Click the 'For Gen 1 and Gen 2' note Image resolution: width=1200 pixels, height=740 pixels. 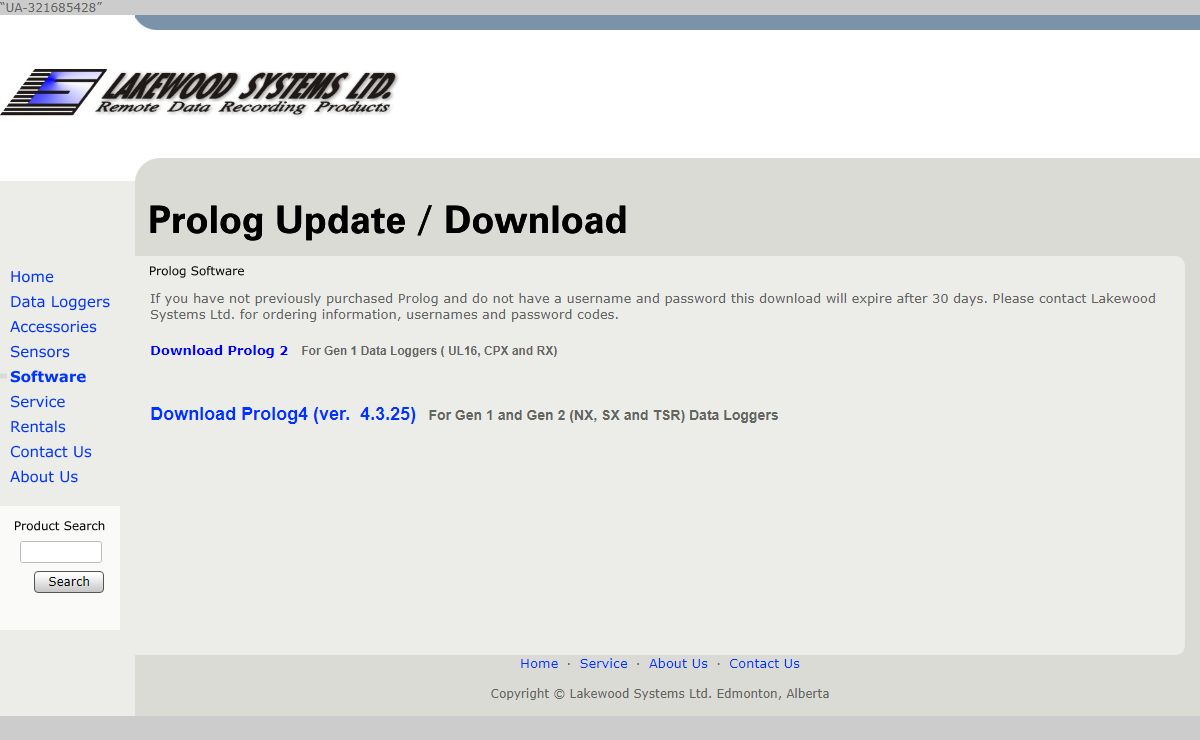point(603,415)
